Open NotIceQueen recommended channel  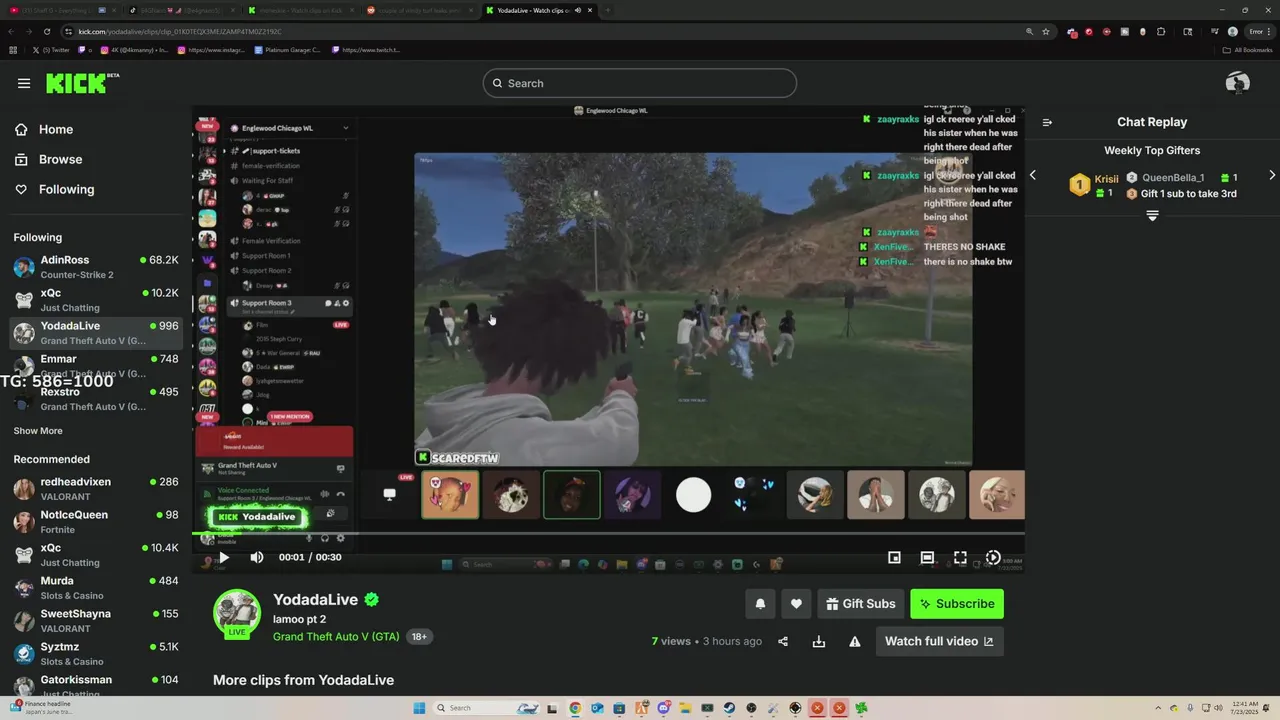click(x=95, y=522)
